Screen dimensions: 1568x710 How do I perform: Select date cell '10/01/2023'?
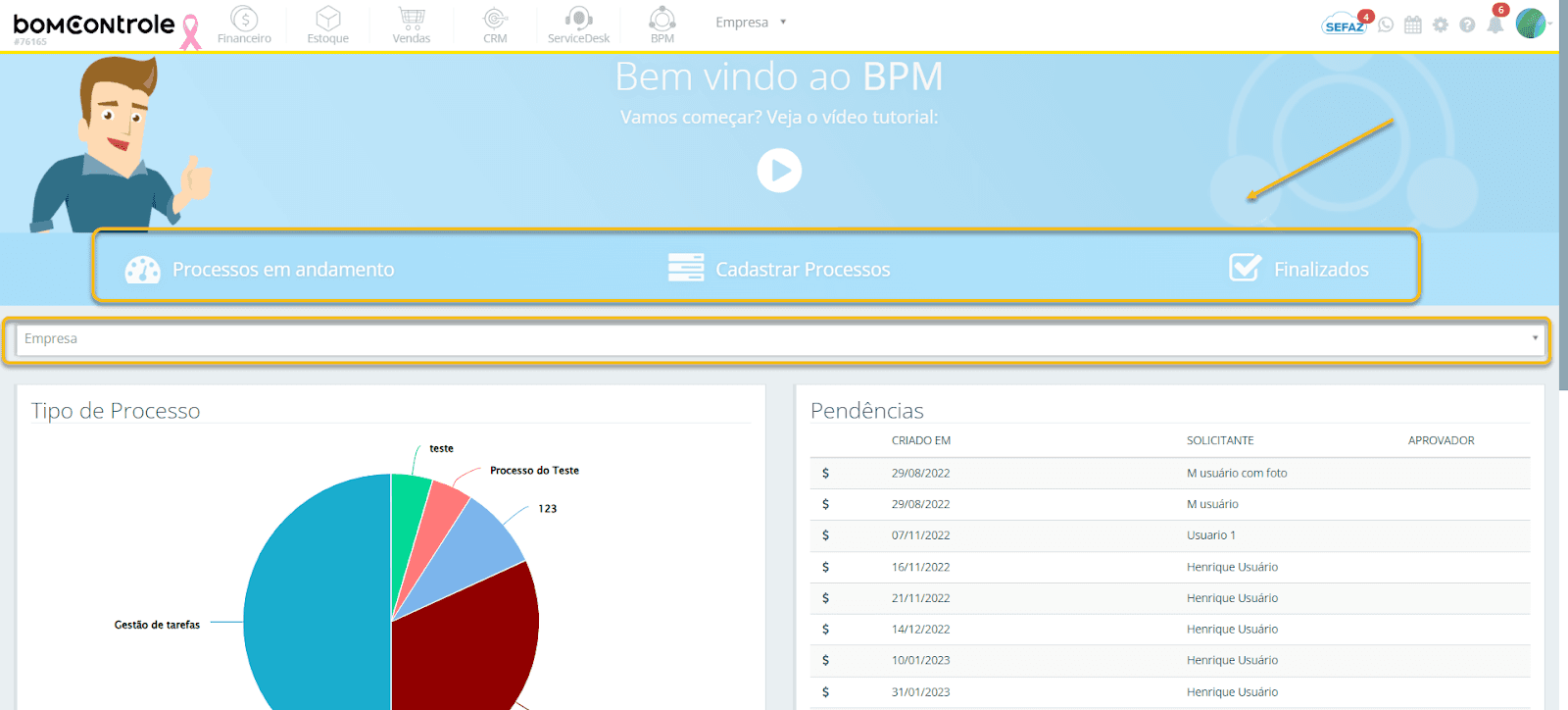pyautogui.click(x=920, y=660)
